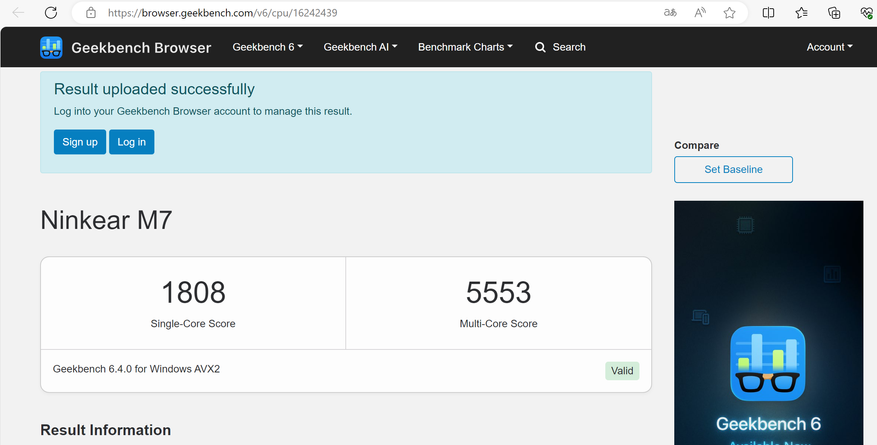The height and width of the screenshot is (445, 877).
Task: Click the Geekbench 6.4.0 for Windows AVX2 text
Action: tap(136, 369)
